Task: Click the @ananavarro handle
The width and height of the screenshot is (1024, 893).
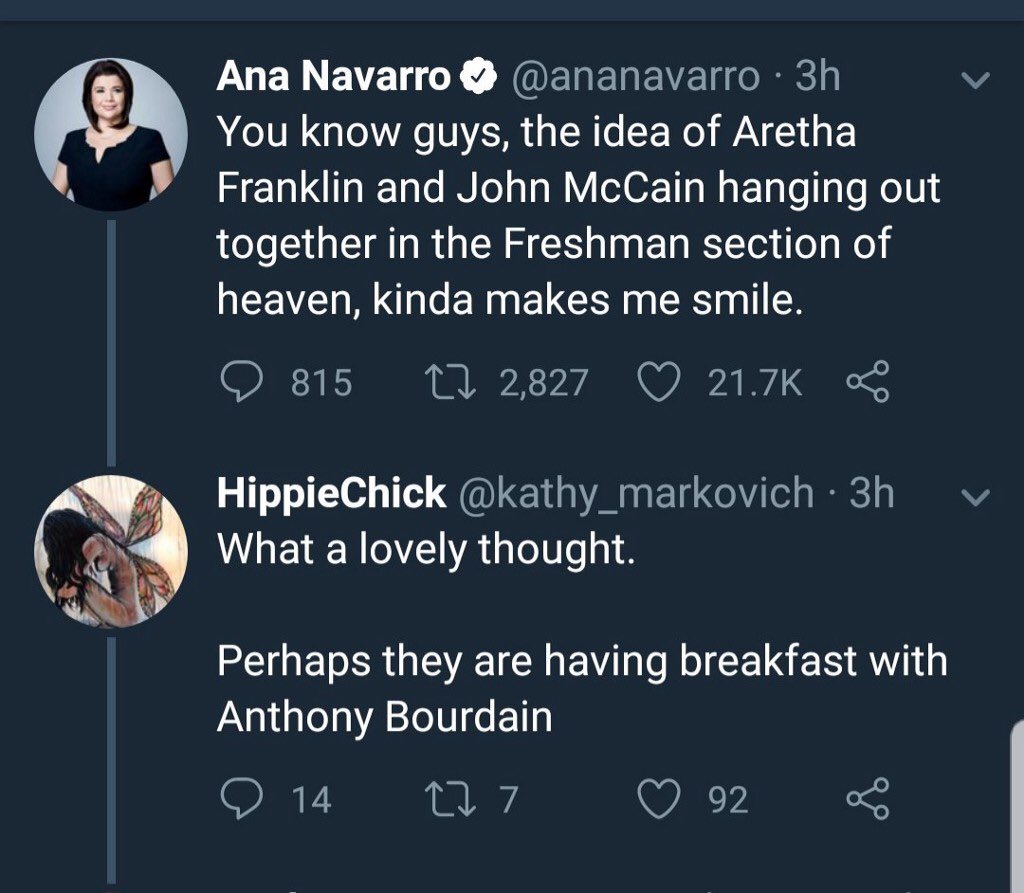Action: (635, 78)
